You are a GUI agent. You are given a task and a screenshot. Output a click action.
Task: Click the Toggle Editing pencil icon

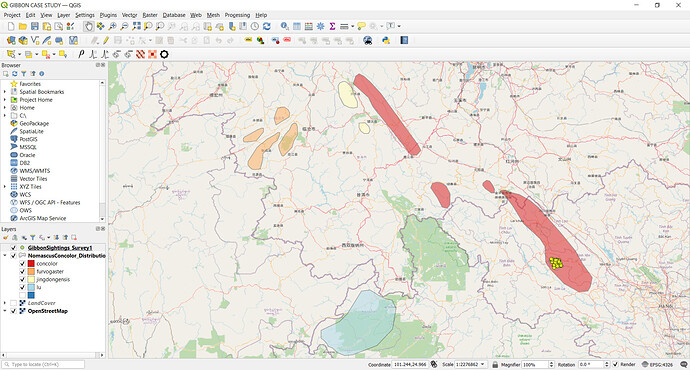(x=106, y=40)
